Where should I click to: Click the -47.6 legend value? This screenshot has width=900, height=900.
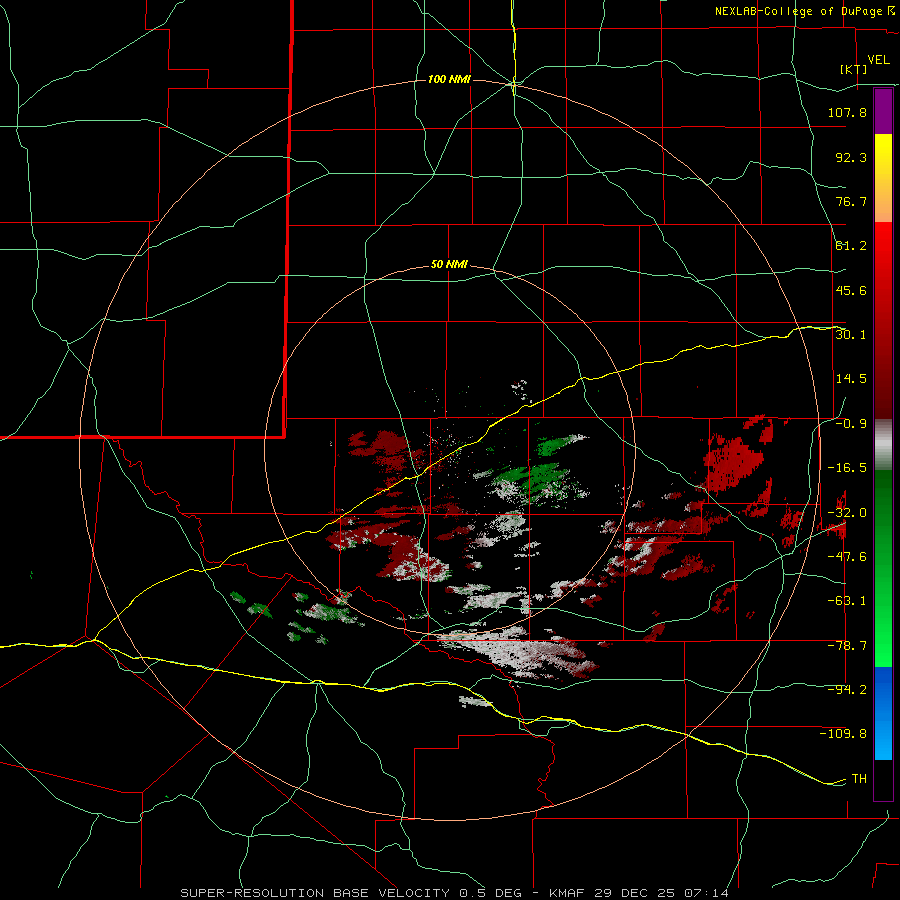pyautogui.click(x=847, y=557)
